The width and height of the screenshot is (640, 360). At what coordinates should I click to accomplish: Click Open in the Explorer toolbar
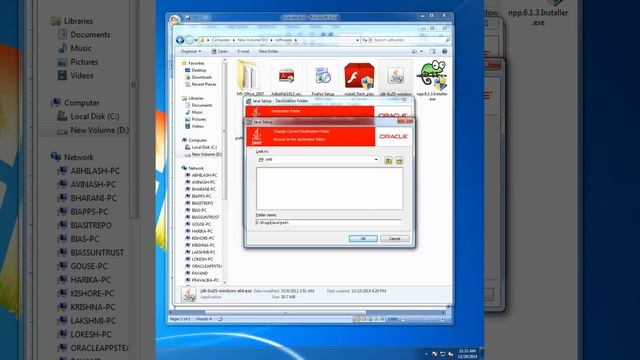click(x=220, y=51)
